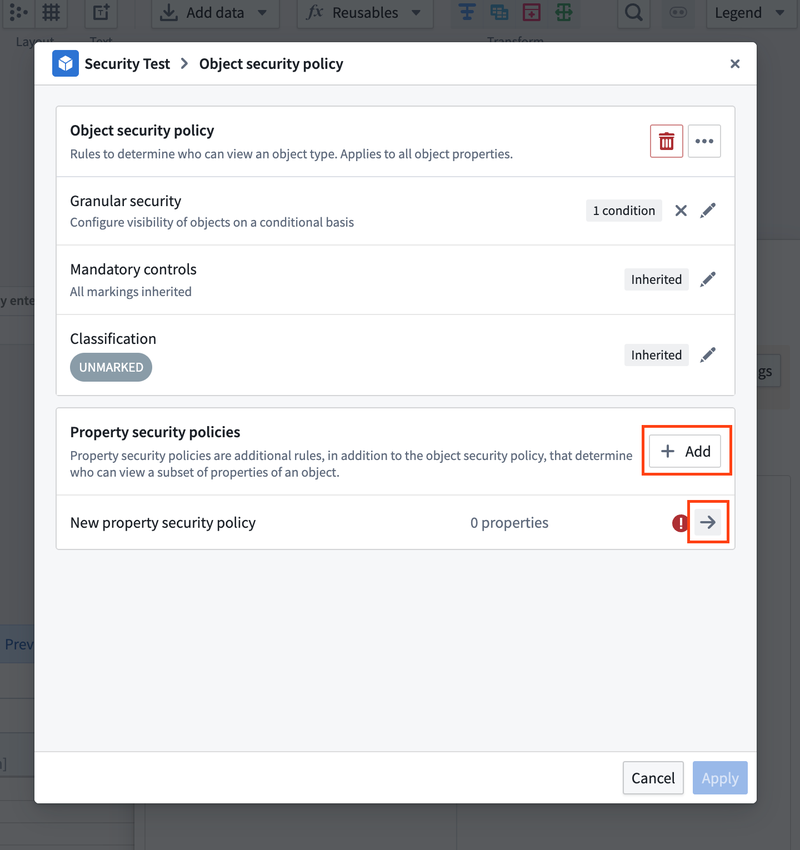Click the grid layout icon in toolbar
The height and width of the screenshot is (850, 800).
50,13
